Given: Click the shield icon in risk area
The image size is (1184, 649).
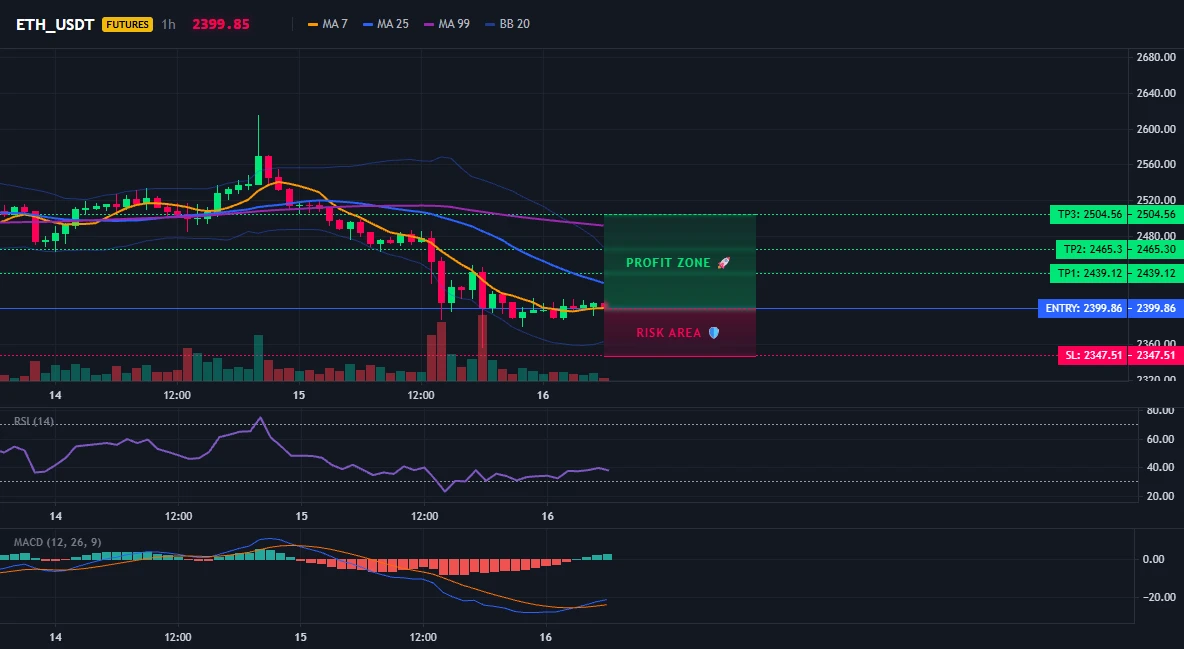Looking at the screenshot, I should click(714, 332).
